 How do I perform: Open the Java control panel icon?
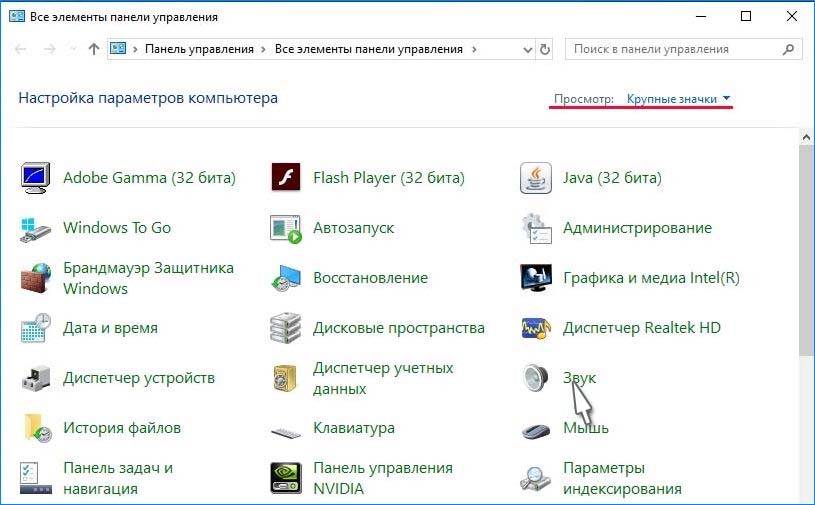pyautogui.click(x=536, y=178)
